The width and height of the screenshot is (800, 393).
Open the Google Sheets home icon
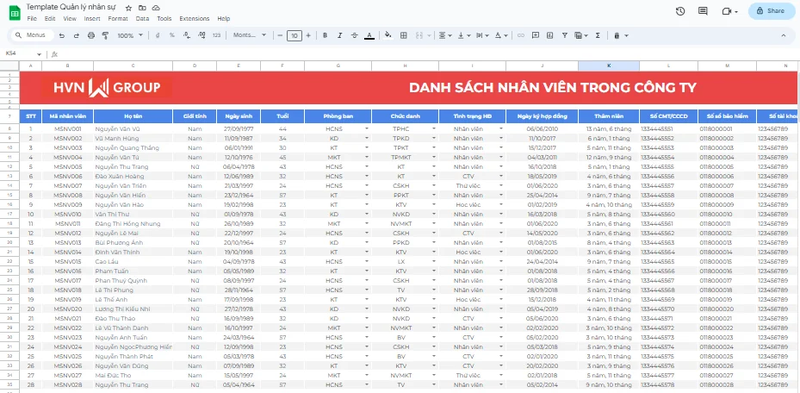click(x=14, y=12)
